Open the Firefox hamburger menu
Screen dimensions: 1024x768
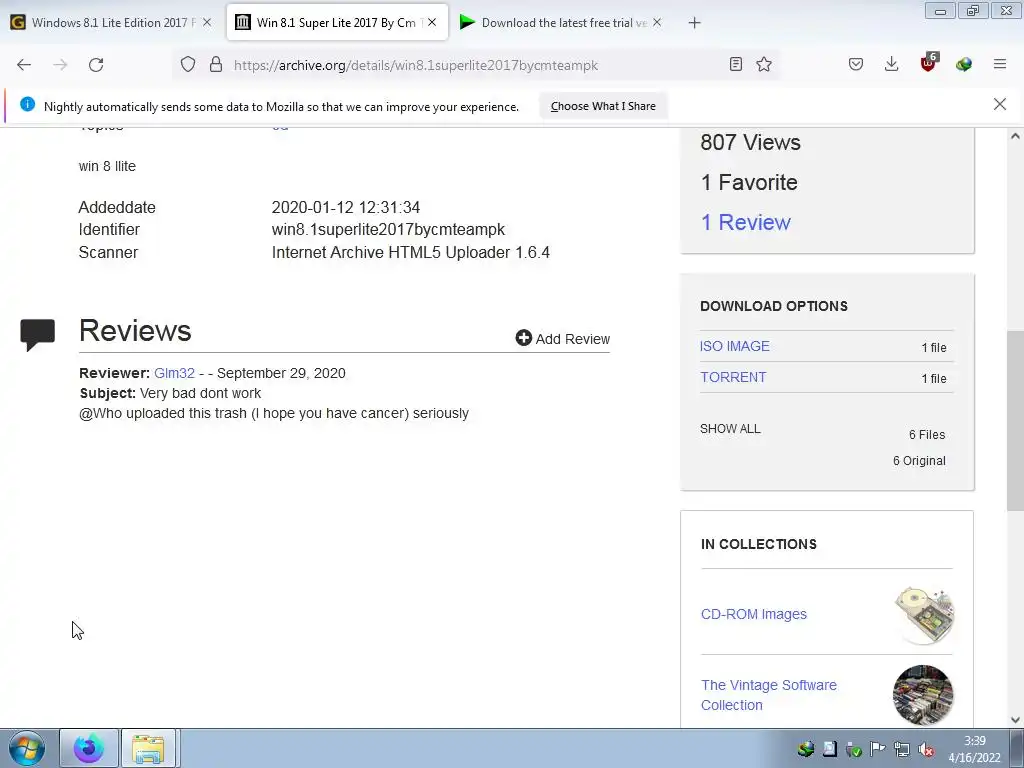tap(1000, 64)
